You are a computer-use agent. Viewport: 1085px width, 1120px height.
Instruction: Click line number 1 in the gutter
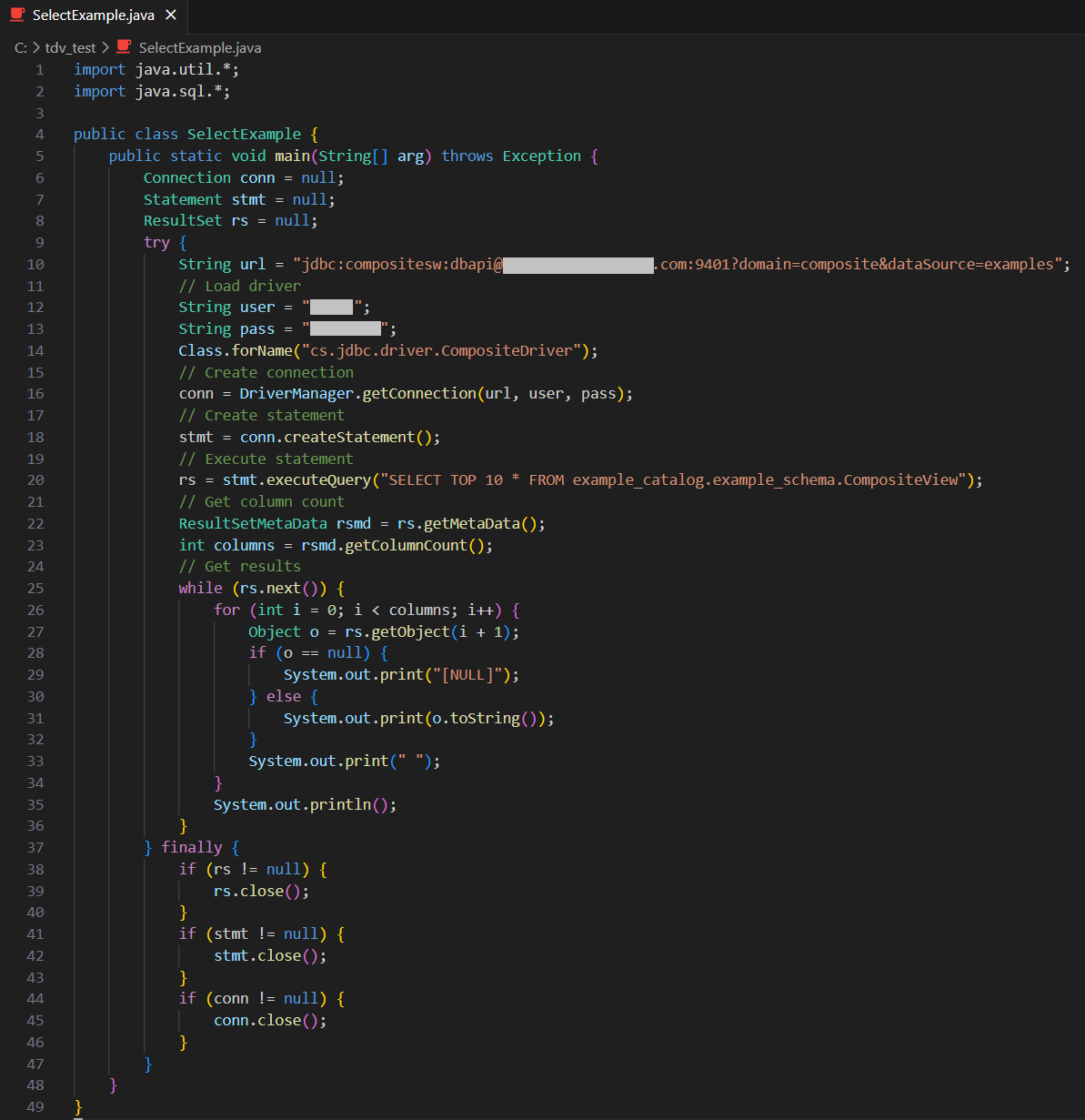tap(39, 69)
